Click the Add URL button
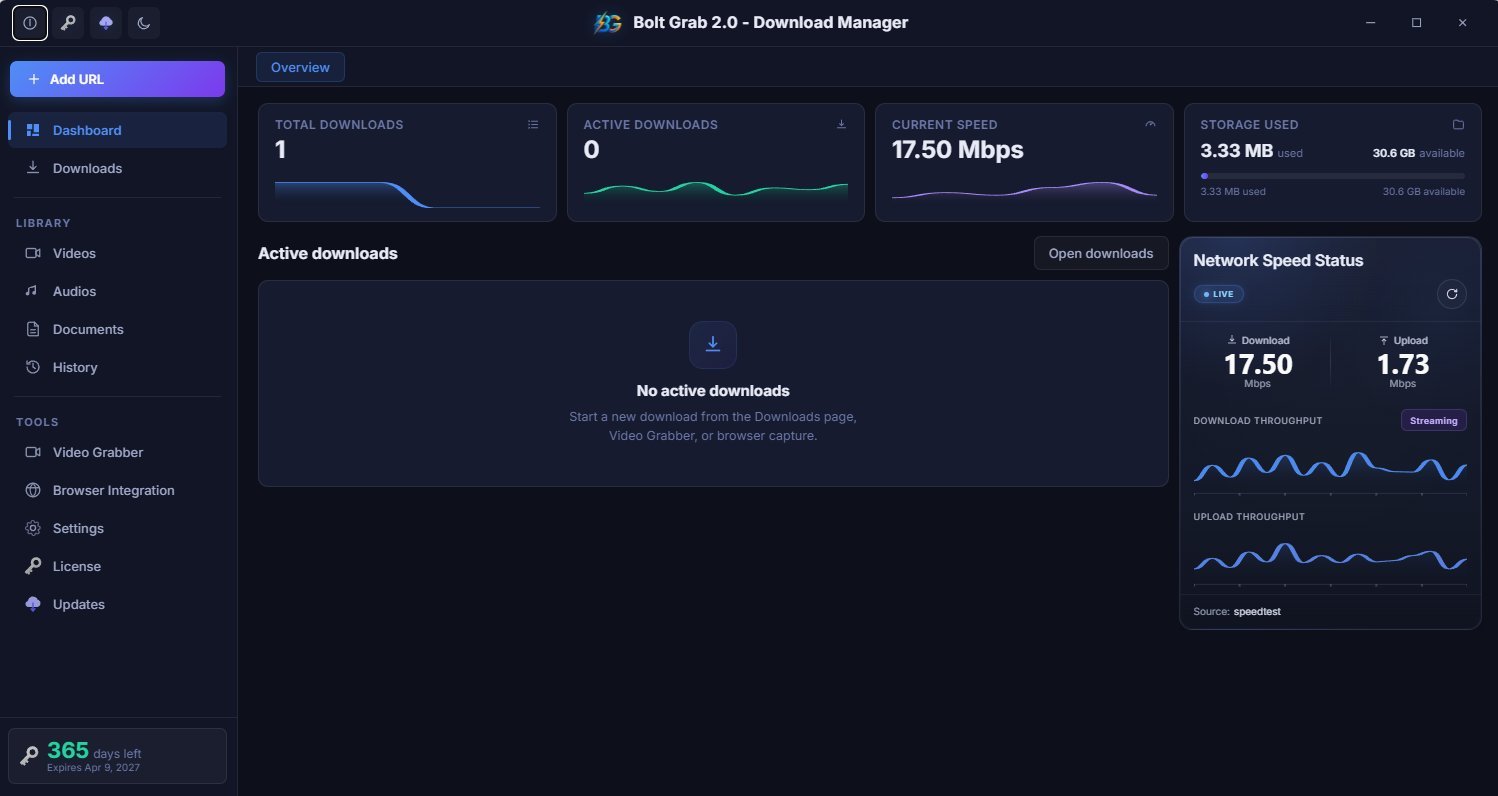The image size is (1498, 796). [x=117, y=78]
